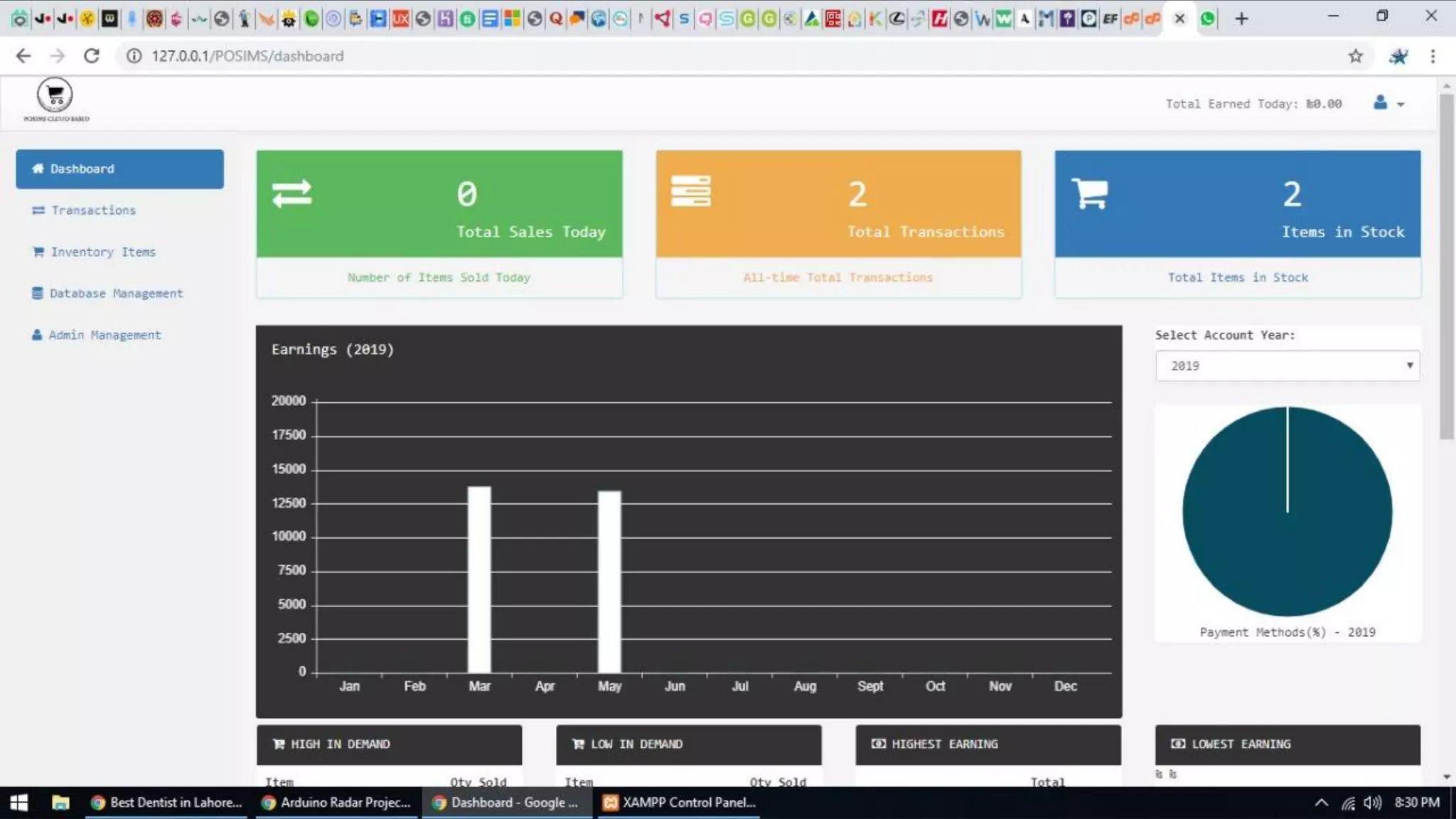
Task: Click the extension icon beside the bookmark star
Action: [1398, 55]
